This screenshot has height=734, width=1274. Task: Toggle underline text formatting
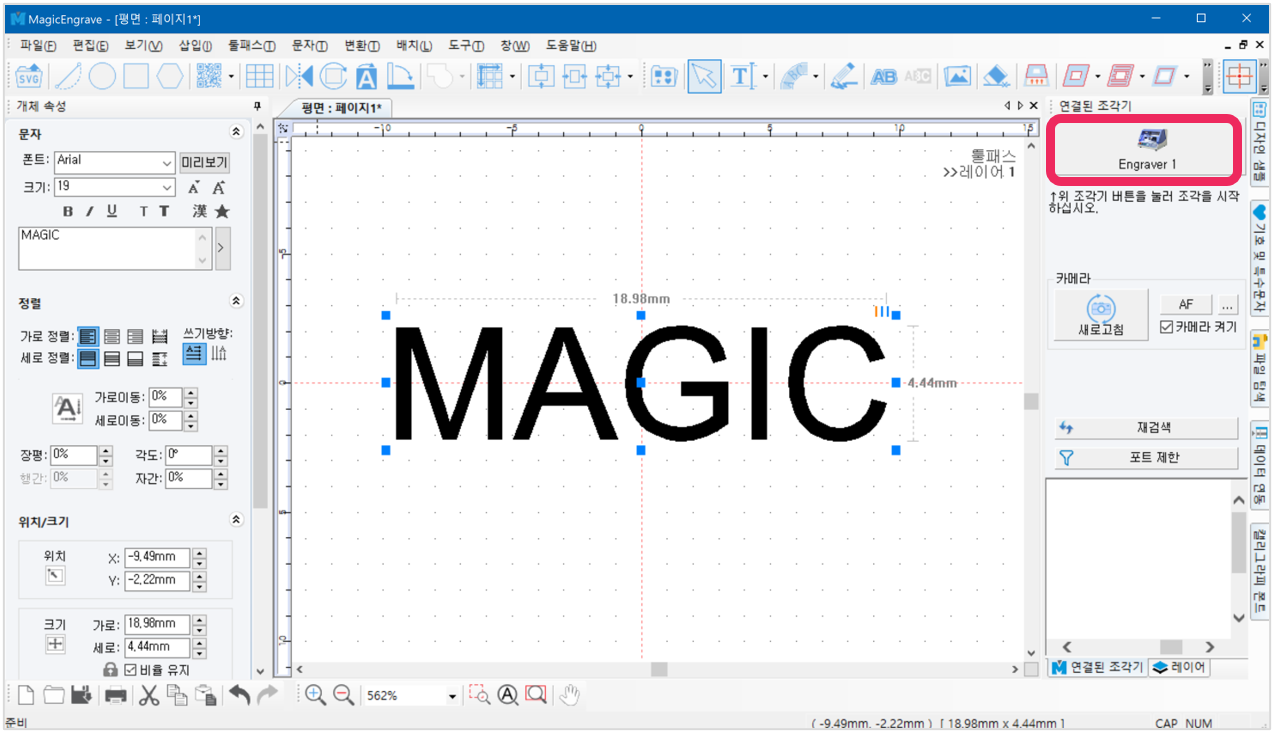112,211
